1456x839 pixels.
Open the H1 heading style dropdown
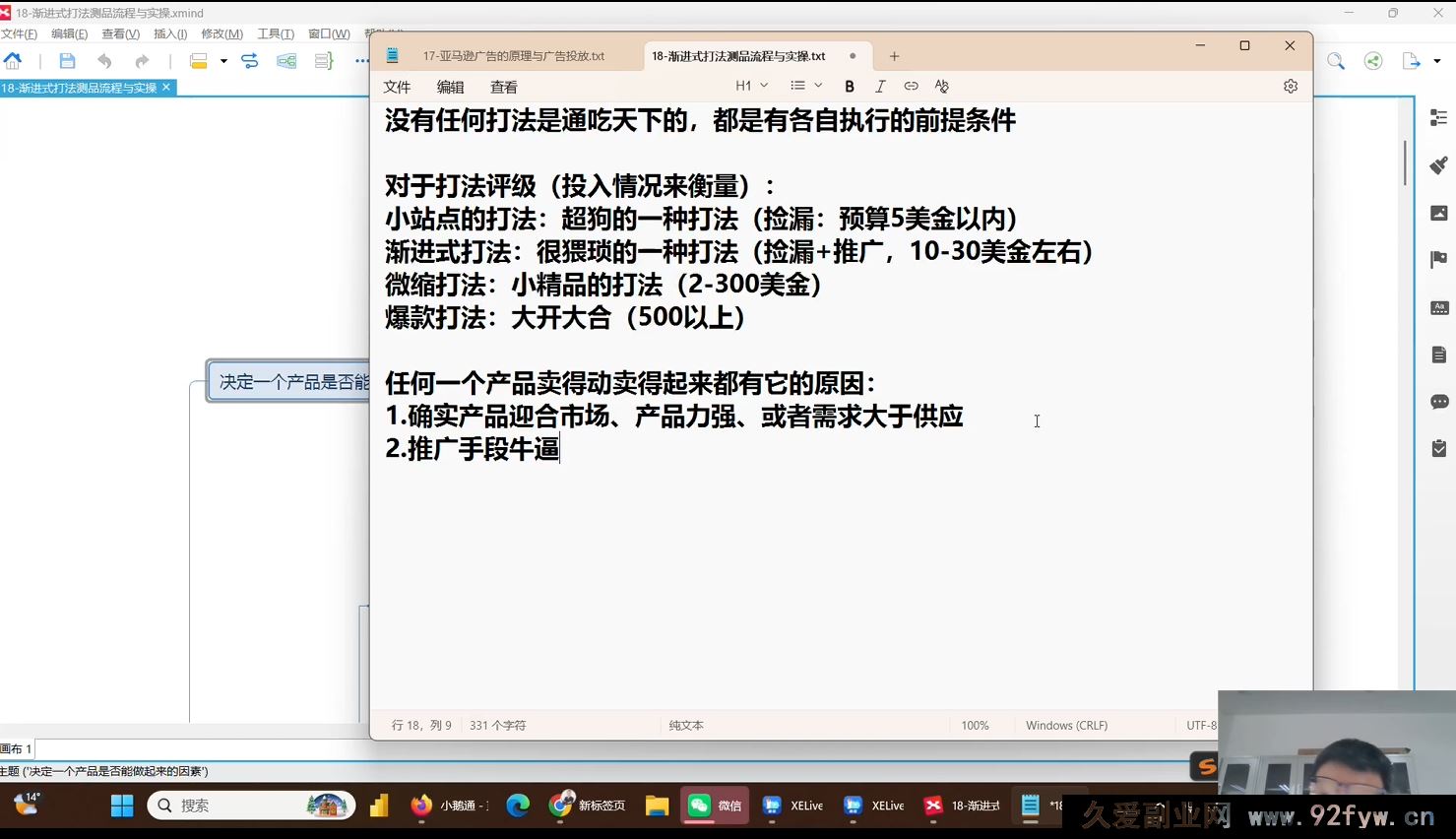coord(750,86)
